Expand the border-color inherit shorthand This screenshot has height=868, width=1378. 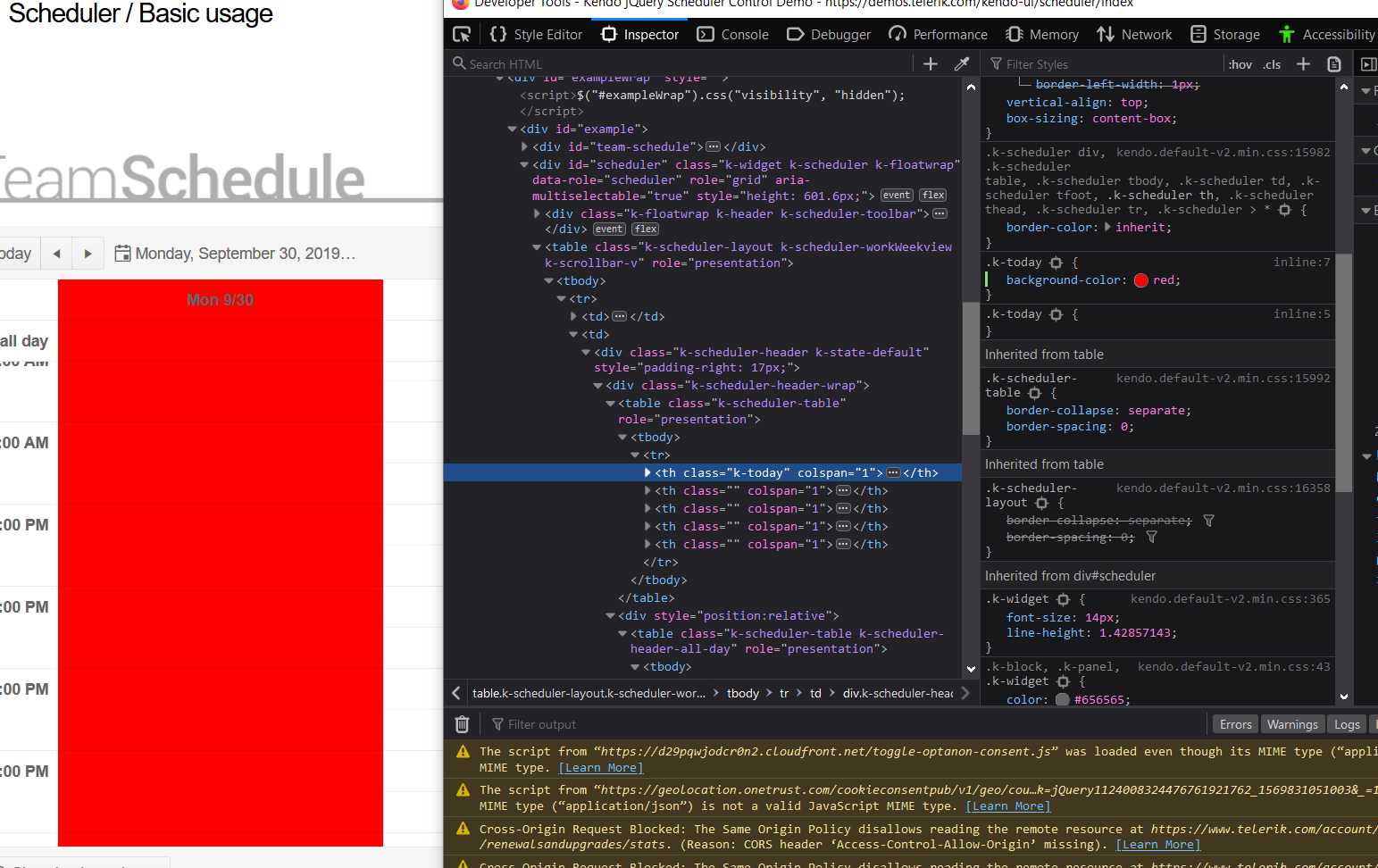click(x=1108, y=227)
